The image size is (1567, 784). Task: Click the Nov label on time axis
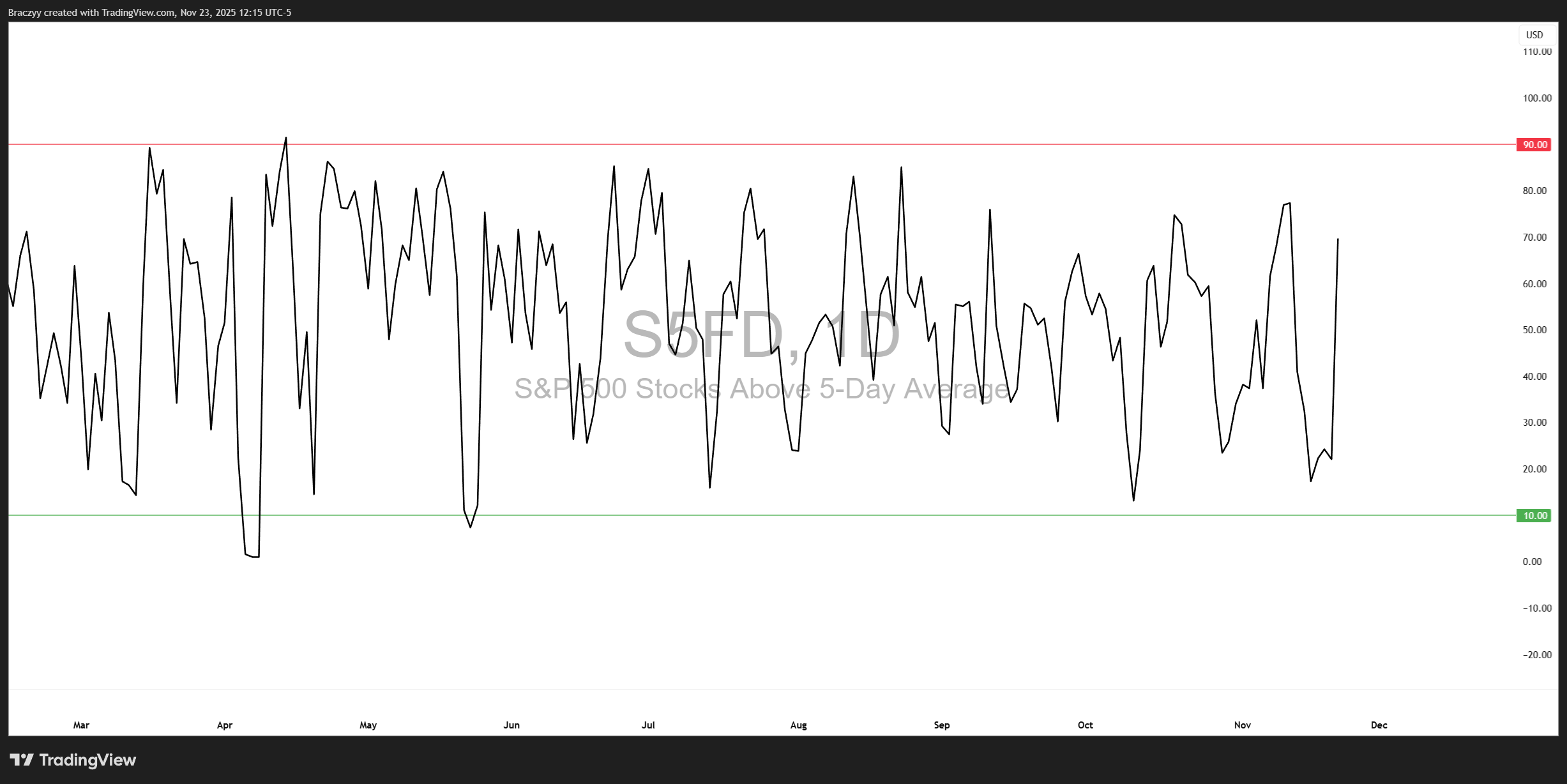pos(1243,725)
